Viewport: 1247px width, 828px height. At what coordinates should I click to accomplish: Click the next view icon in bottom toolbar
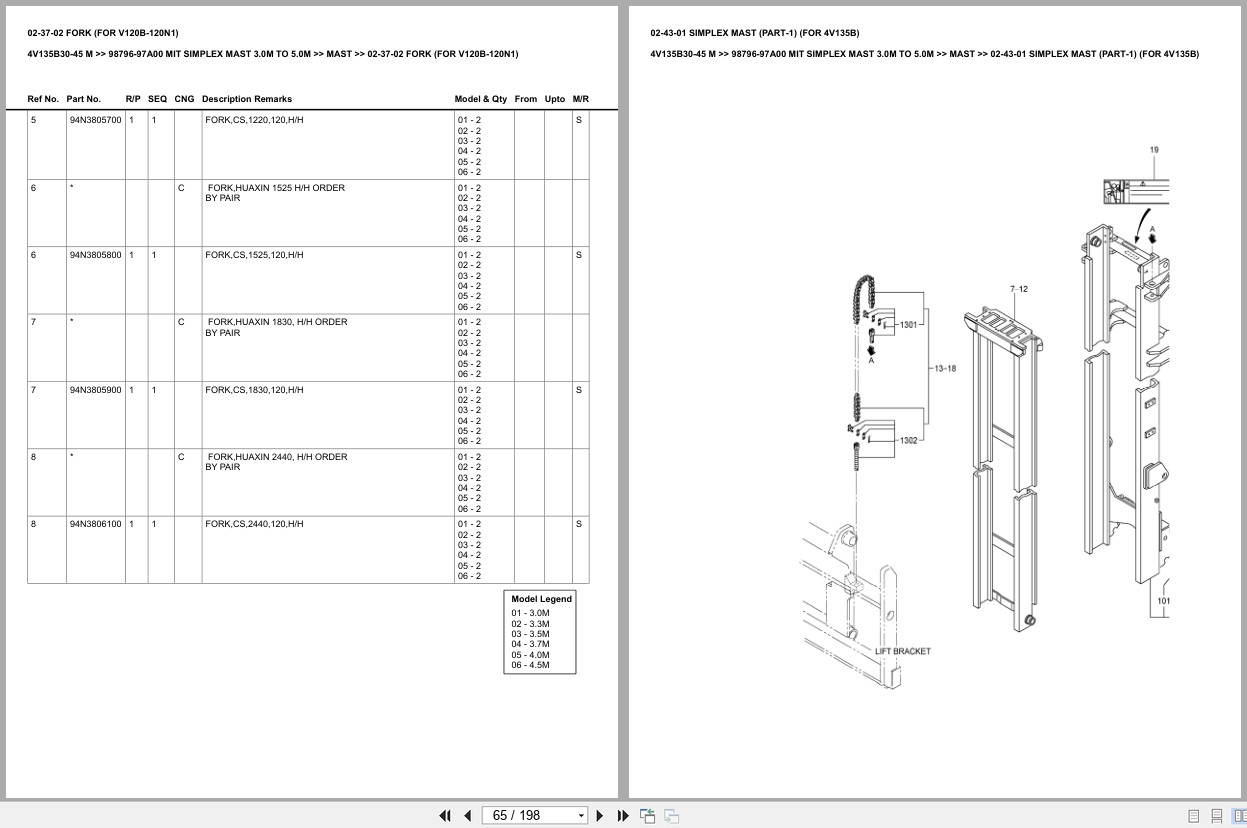[671, 815]
